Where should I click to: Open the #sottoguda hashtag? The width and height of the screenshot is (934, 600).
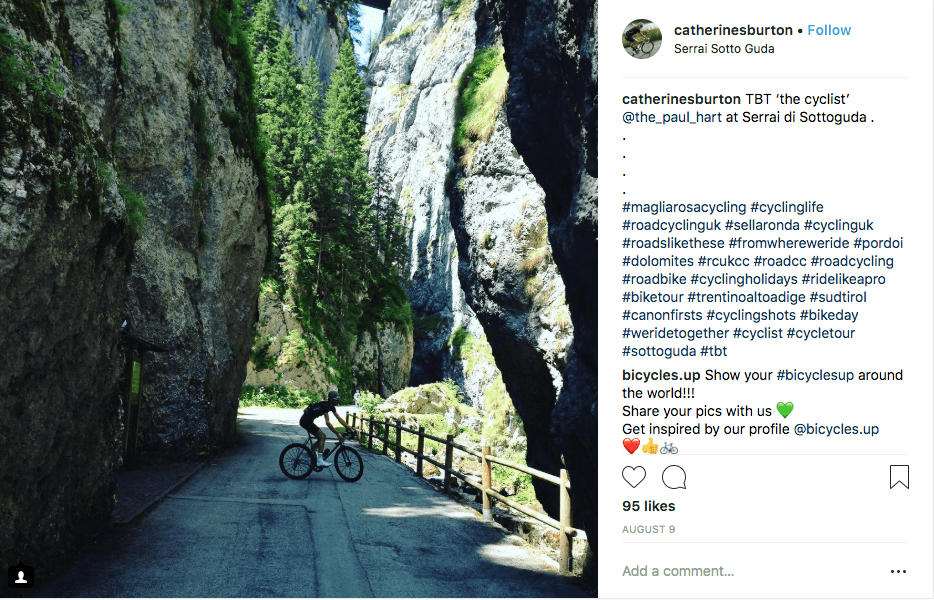click(658, 351)
